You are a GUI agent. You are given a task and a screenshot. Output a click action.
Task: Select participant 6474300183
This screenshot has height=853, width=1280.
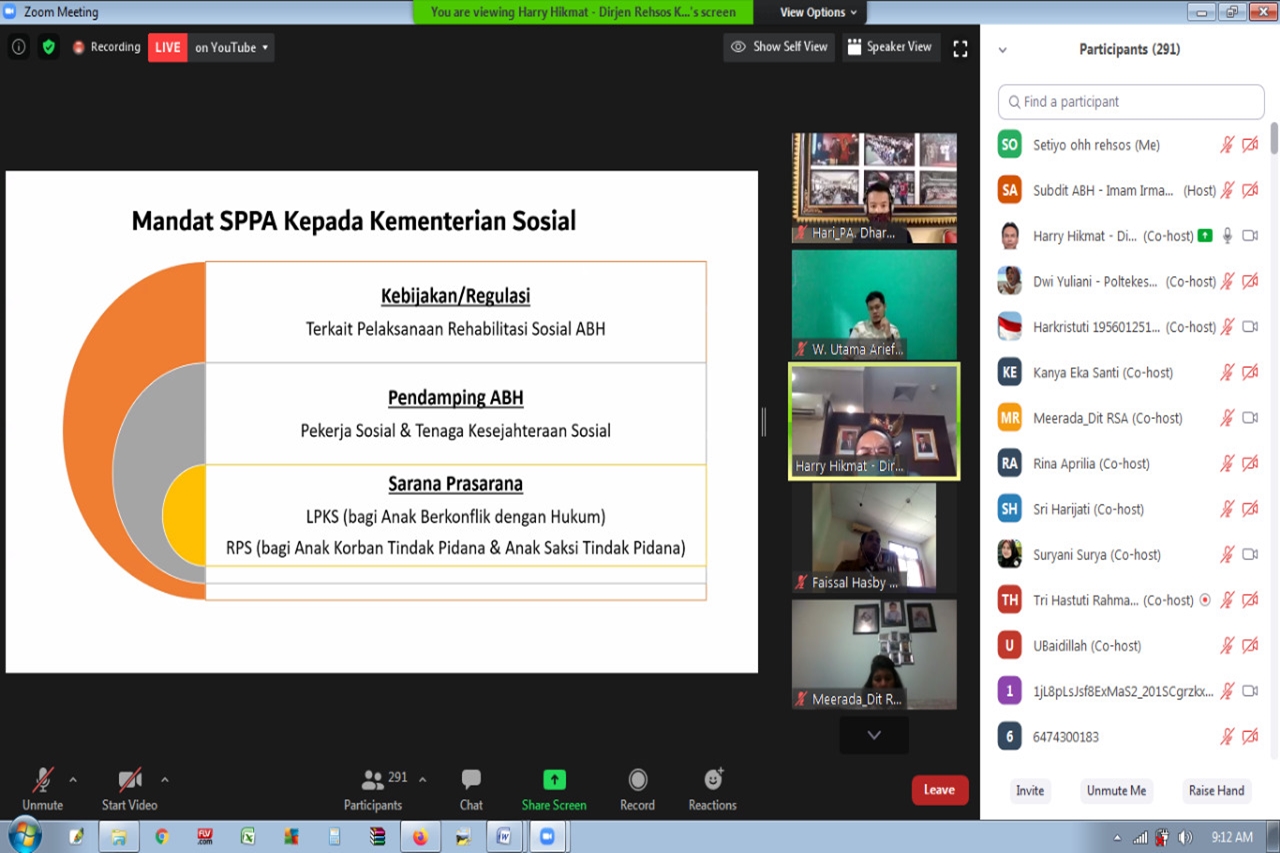click(x=1131, y=736)
